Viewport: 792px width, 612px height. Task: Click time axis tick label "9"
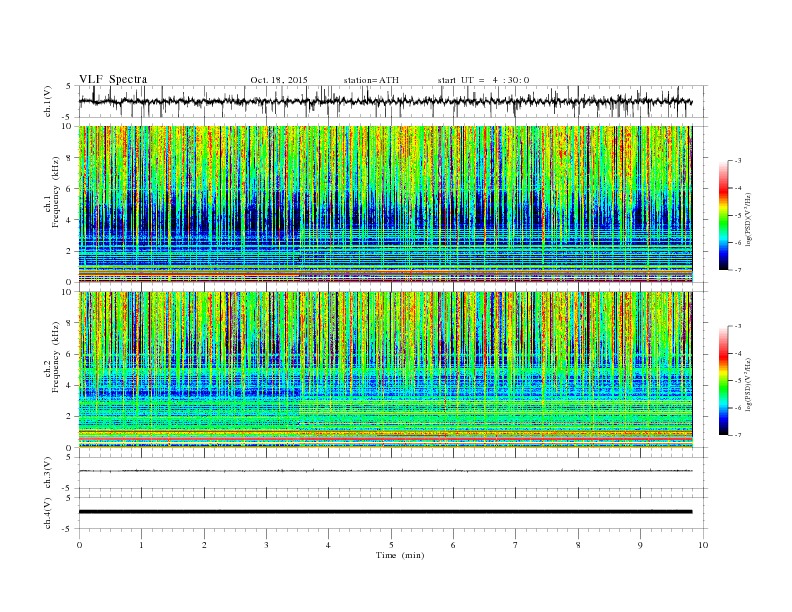[640, 545]
